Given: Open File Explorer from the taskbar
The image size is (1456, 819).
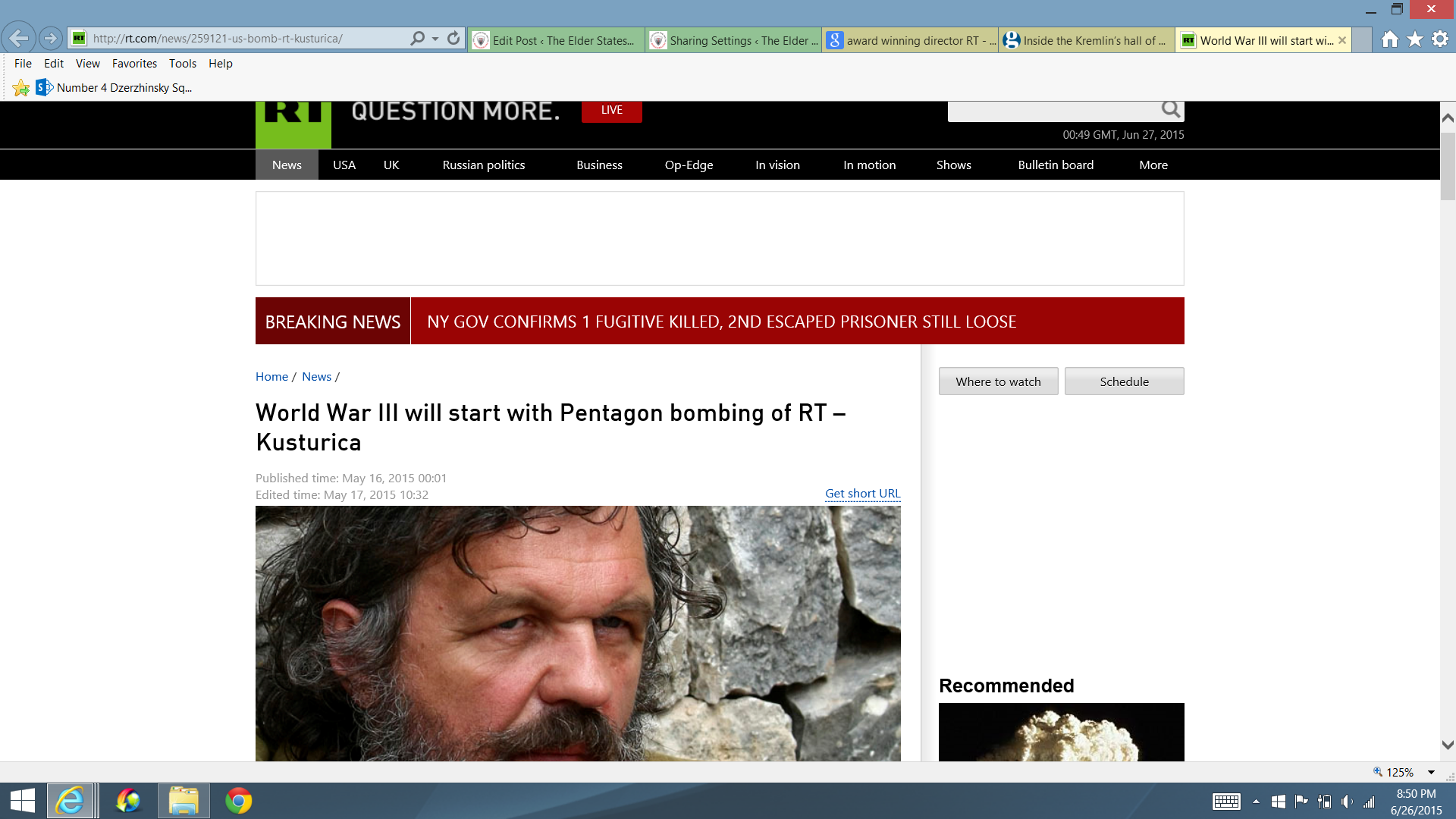Looking at the screenshot, I should click(183, 801).
